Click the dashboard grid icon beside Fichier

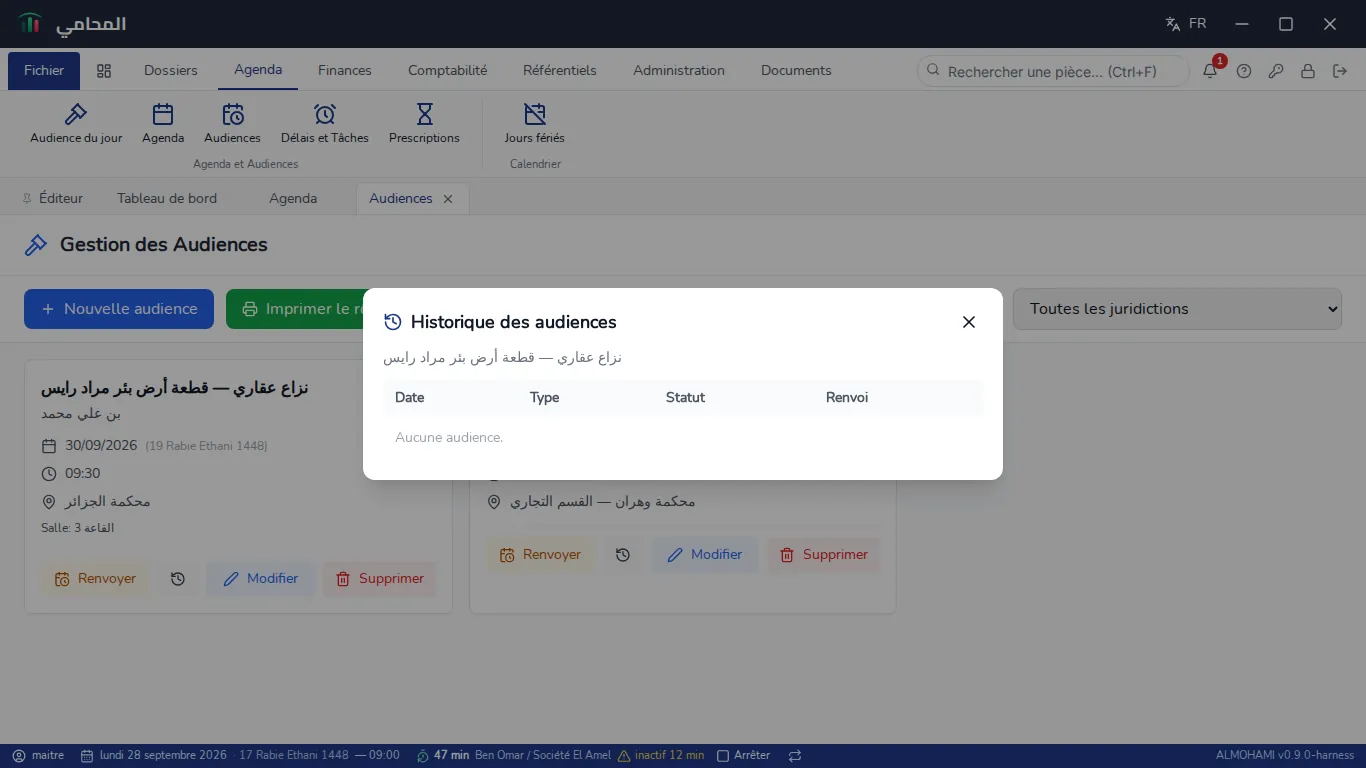pyautogui.click(x=104, y=71)
